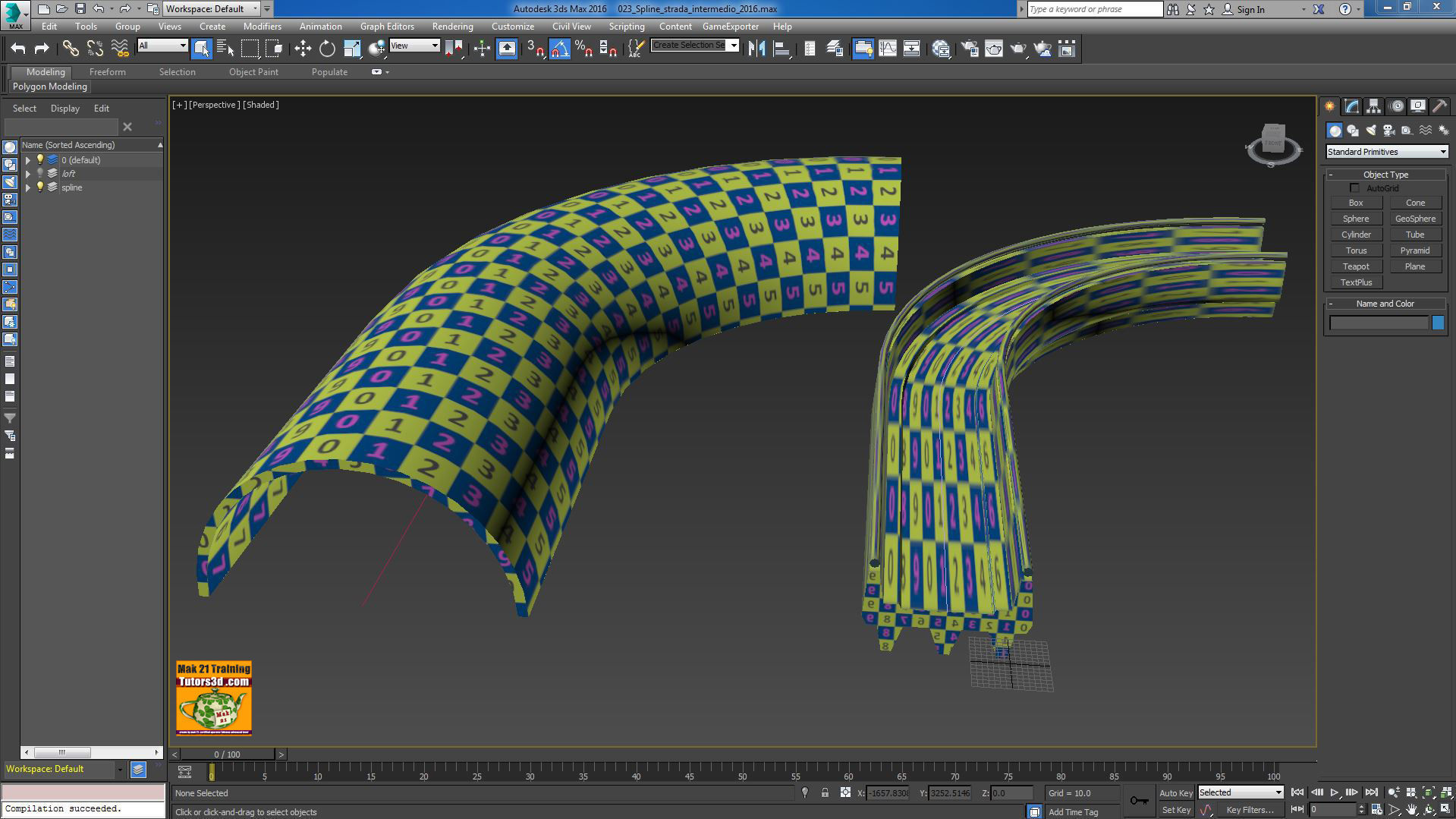
Task: Expand the loft layer tree node
Action: tap(28, 174)
